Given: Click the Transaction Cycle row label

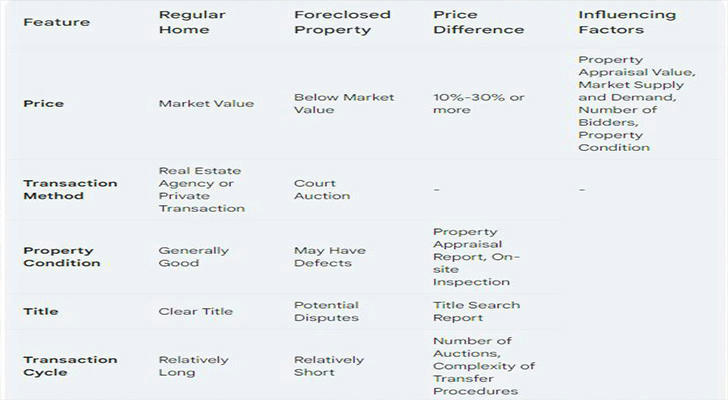Looking at the screenshot, I should tap(70, 366).
